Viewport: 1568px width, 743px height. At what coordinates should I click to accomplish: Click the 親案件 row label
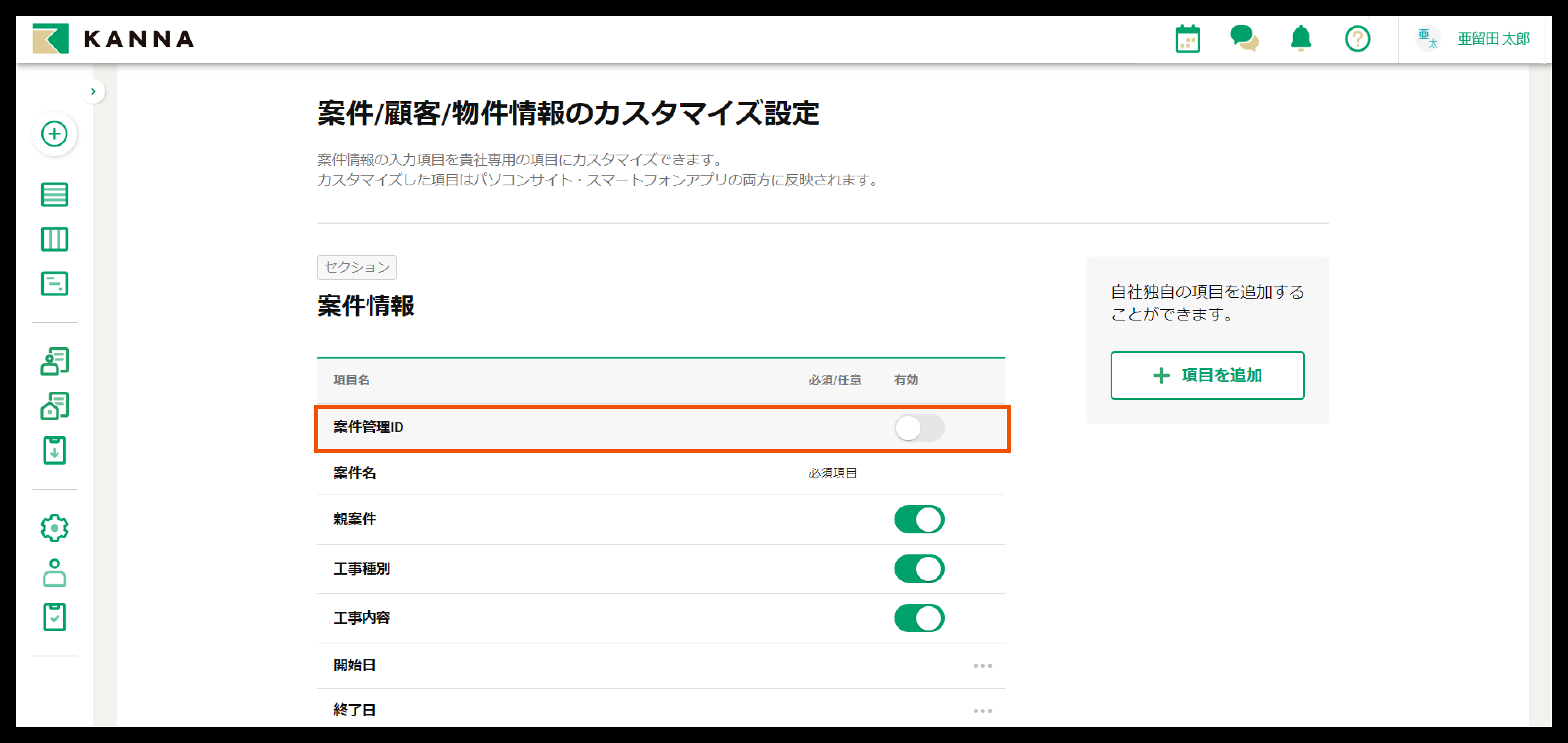click(354, 519)
